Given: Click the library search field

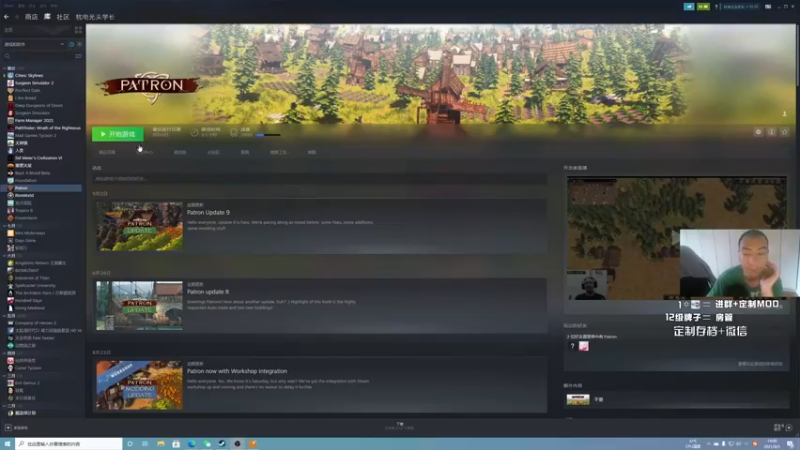Looking at the screenshot, I should (x=38, y=56).
